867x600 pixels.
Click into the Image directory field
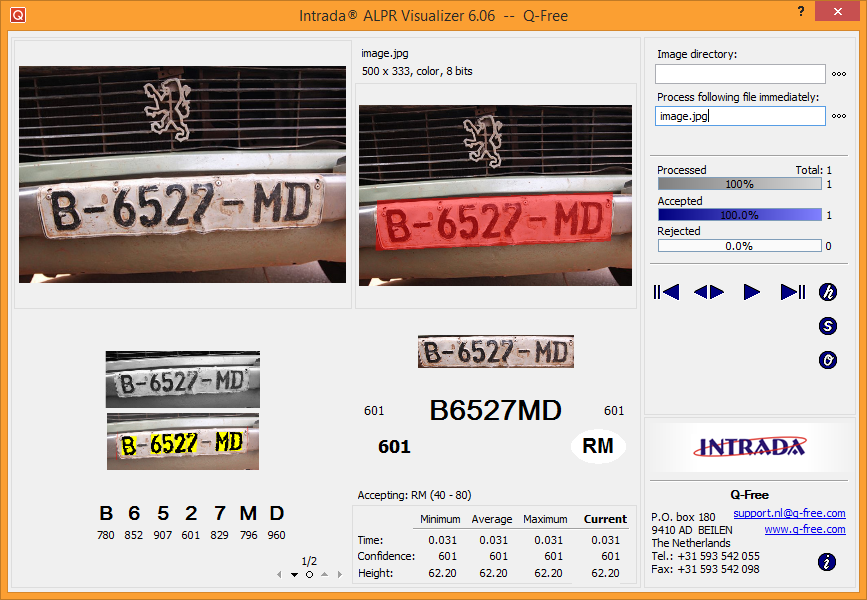(x=740, y=74)
